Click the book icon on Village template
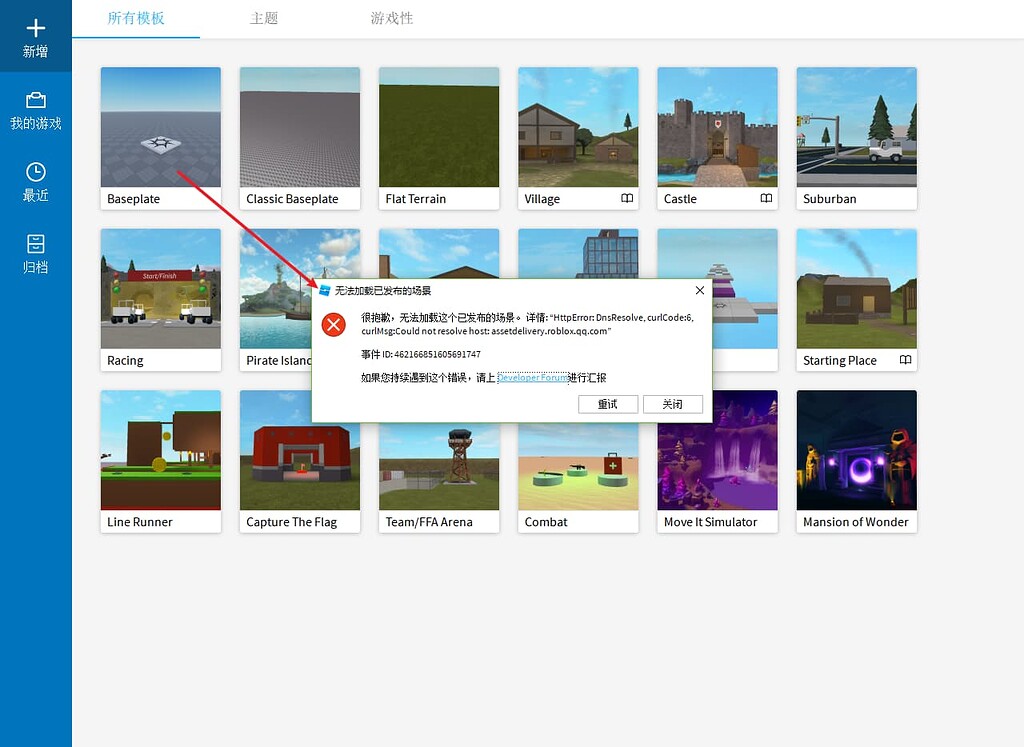This screenshot has height=747, width=1024. (x=627, y=199)
